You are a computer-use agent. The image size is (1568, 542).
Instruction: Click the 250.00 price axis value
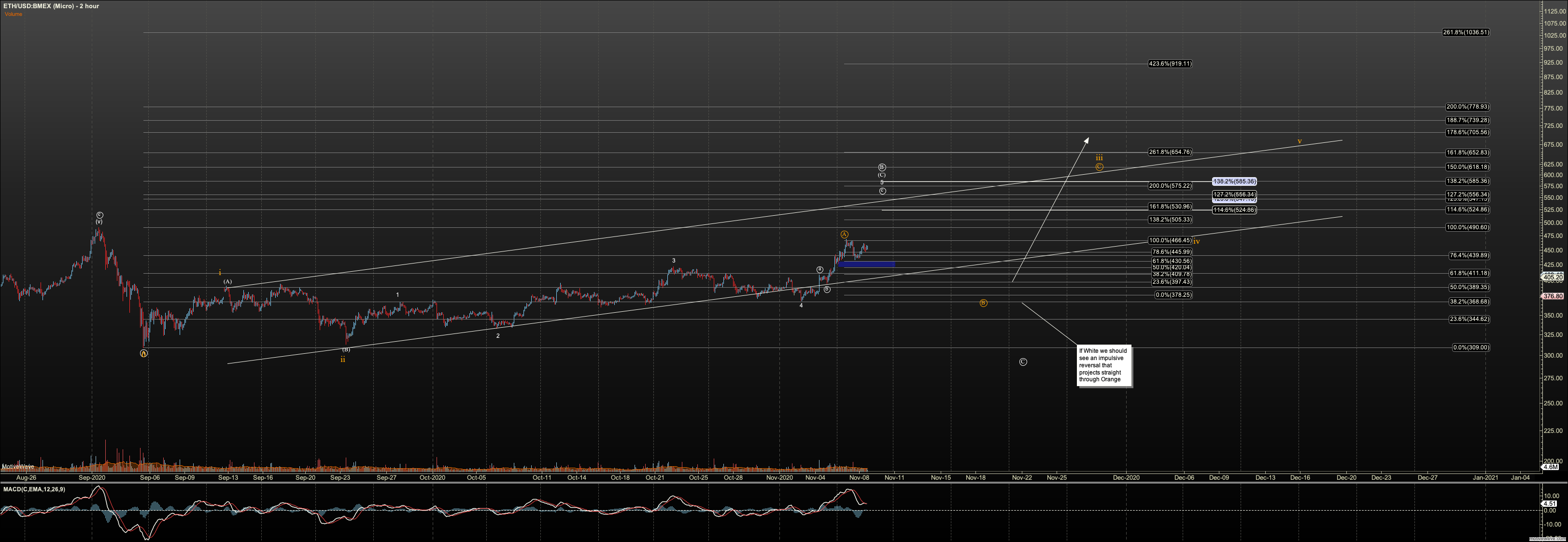[x=1554, y=403]
